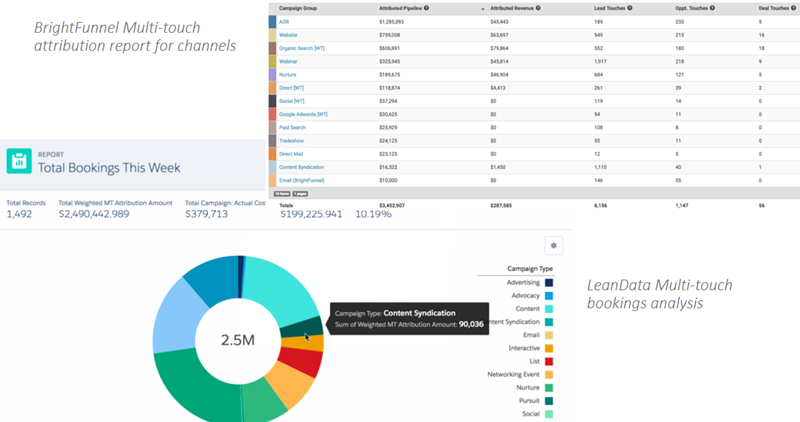
Task: Click the blue color swatch for ADR row
Action: pyautogui.click(x=272, y=21)
